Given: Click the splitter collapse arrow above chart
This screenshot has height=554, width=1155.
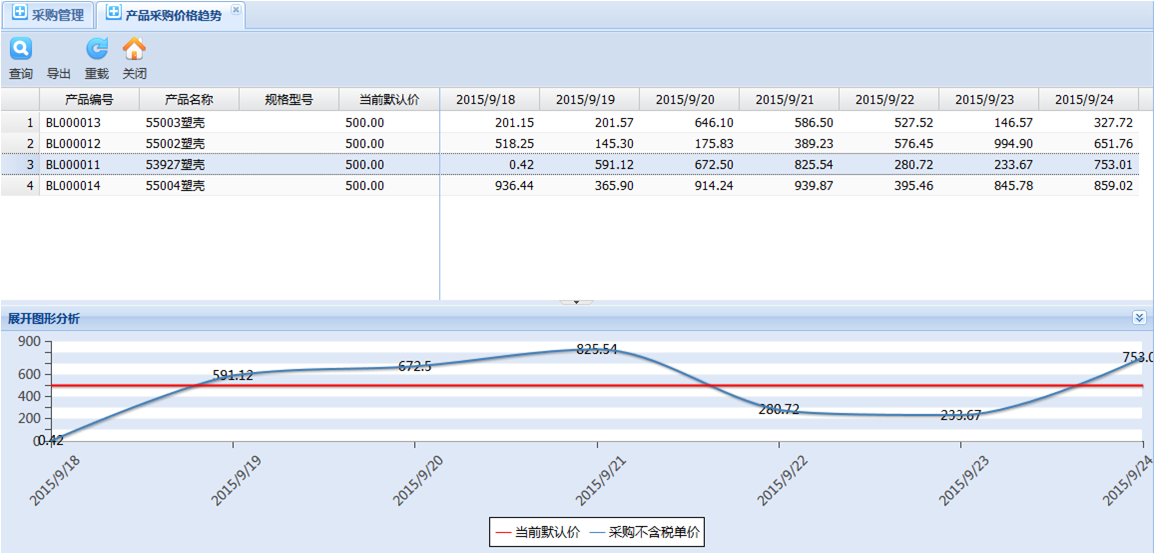Looking at the screenshot, I should tap(576, 301).
